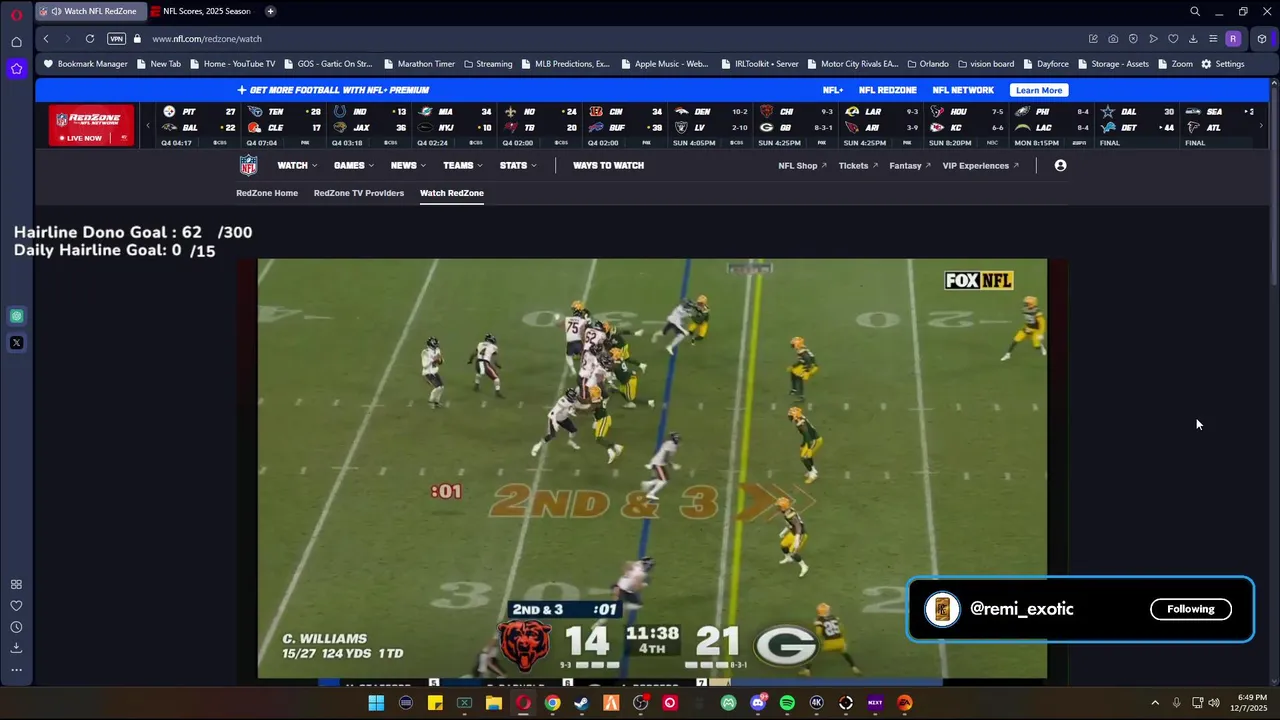Unmute the Watch NFL RedZone tab audio
Viewport: 1280px width, 720px height.
coord(56,11)
